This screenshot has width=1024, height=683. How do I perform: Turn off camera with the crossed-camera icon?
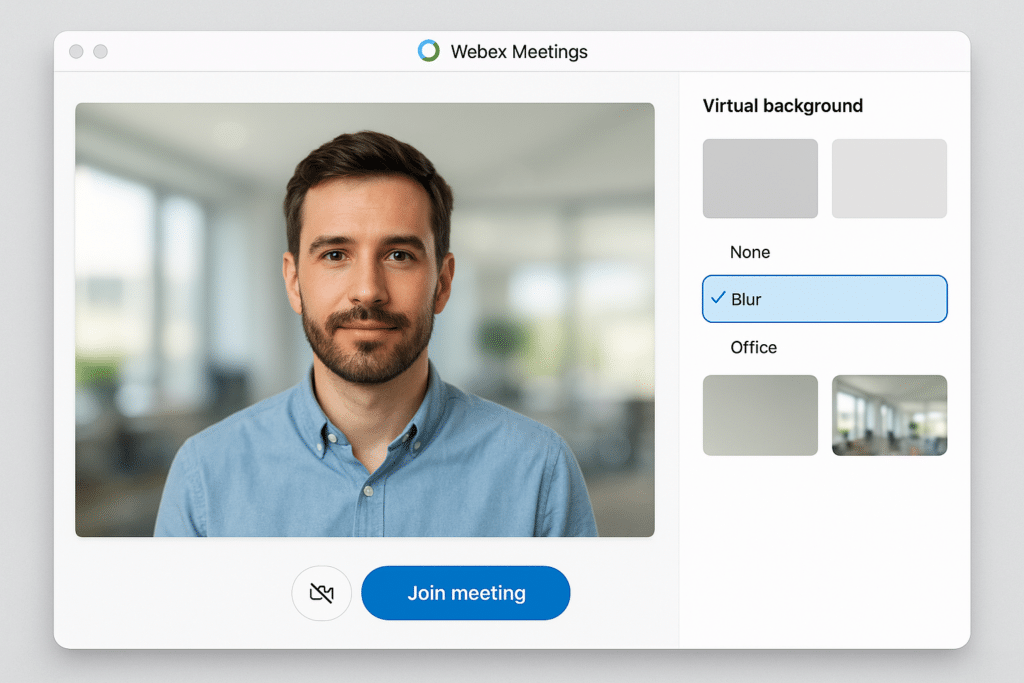321,593
